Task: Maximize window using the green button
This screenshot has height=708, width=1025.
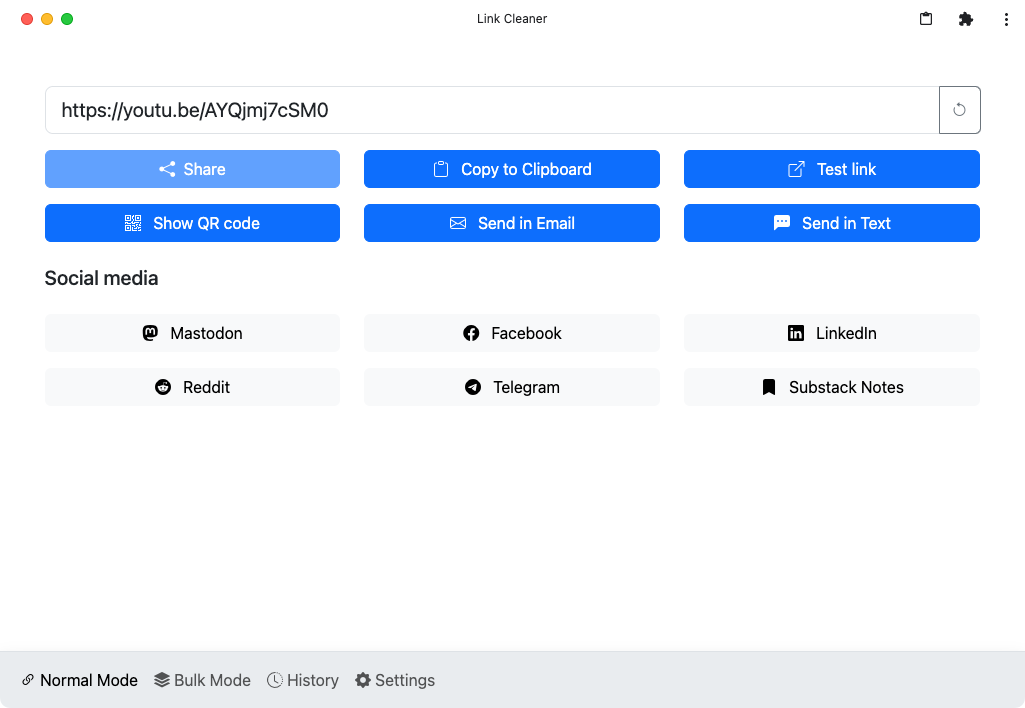Action: (67, 19)
